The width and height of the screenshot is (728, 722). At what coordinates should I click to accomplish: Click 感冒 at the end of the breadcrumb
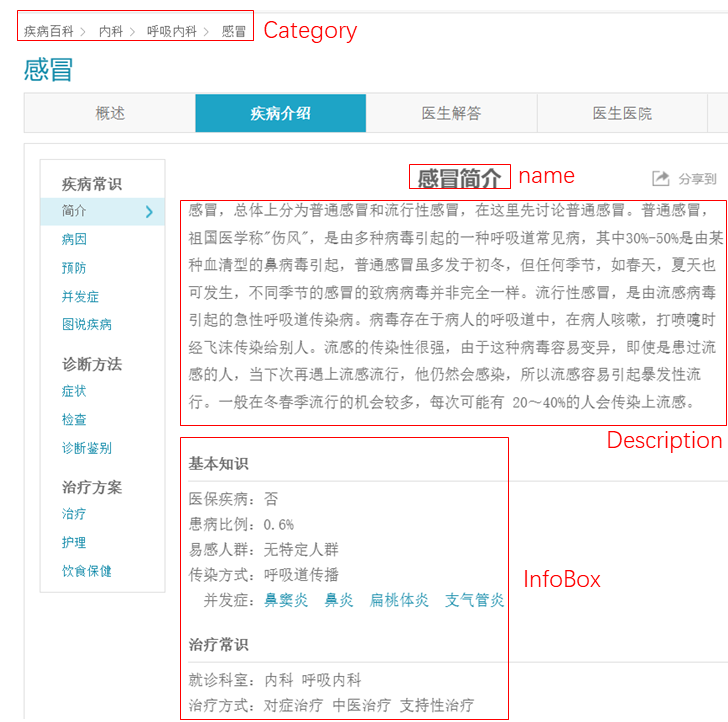coord(234,32)
